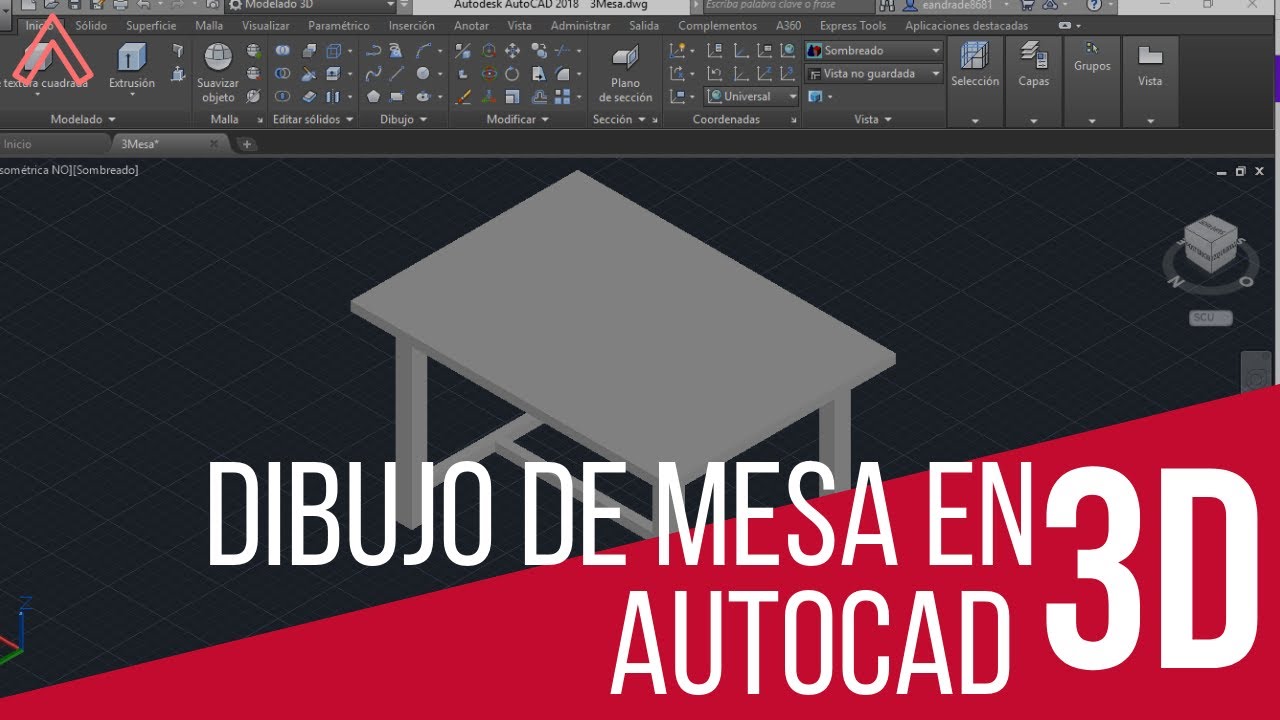
Task: Switch to the Sólido ribbon tab
Action: (90, 26)
